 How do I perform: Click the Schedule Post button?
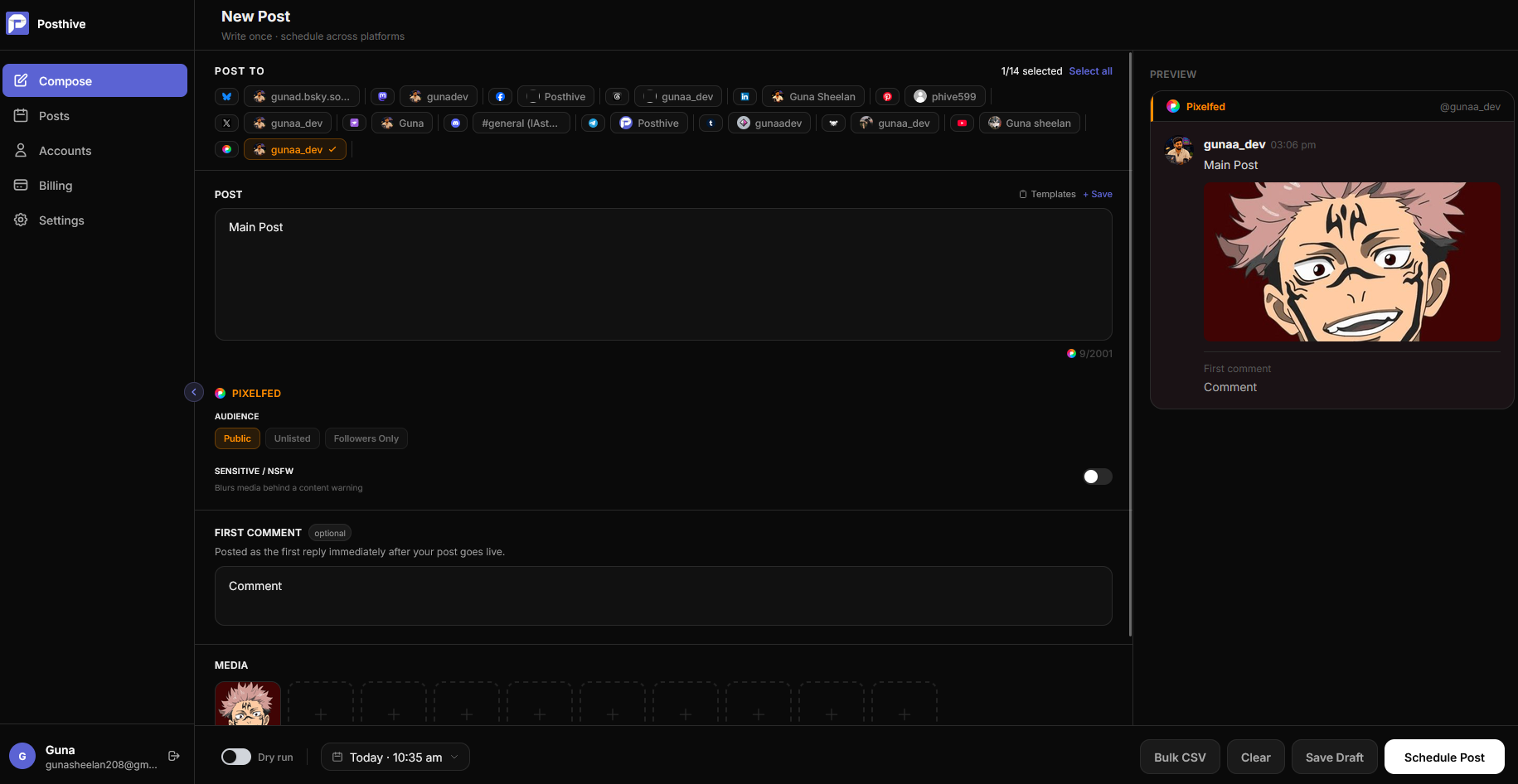1444,757
